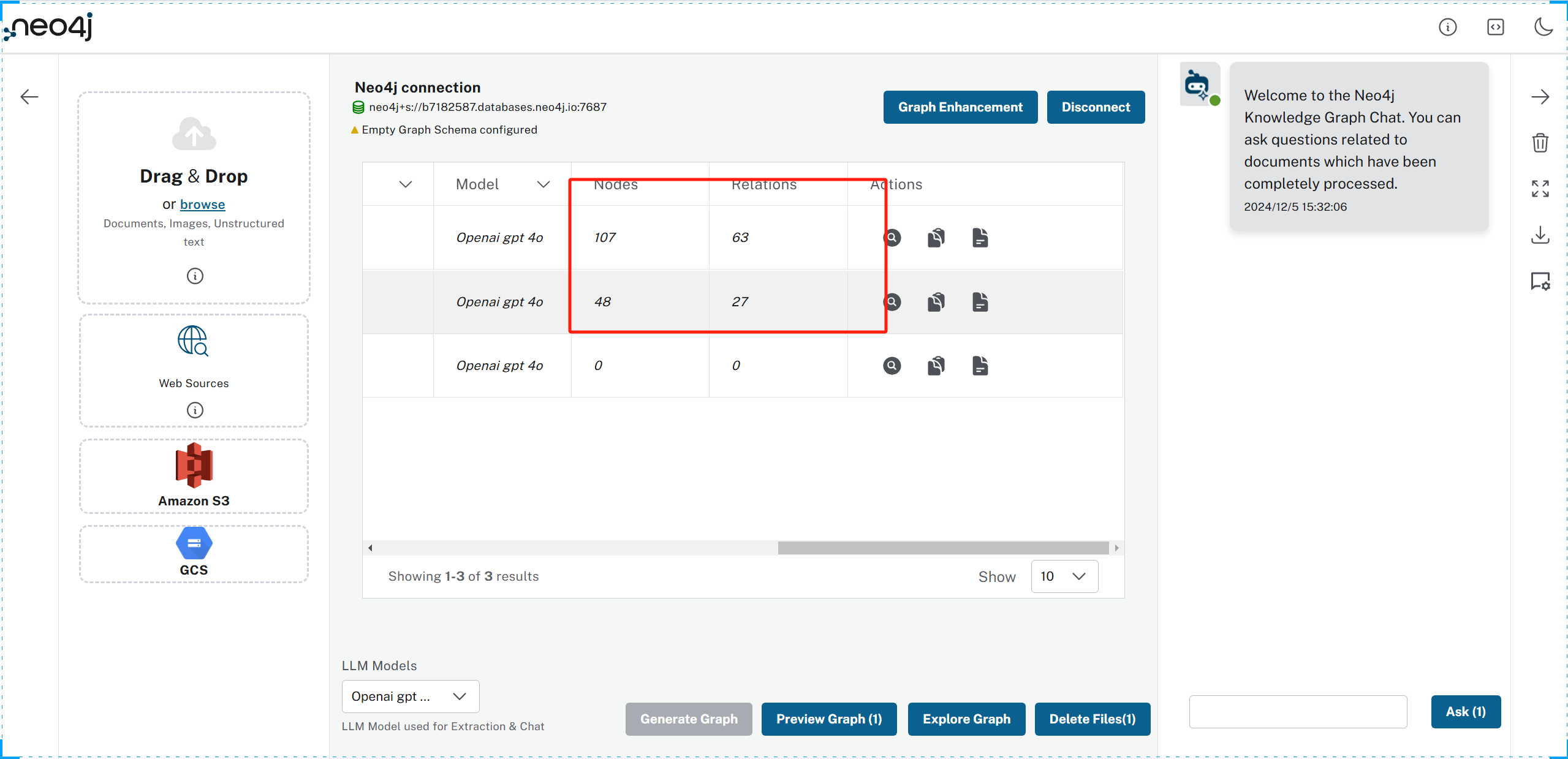Click the browse link under Drag & Drop
Image resolution: width=1568 pixels, height=759 pixels.
202,205
